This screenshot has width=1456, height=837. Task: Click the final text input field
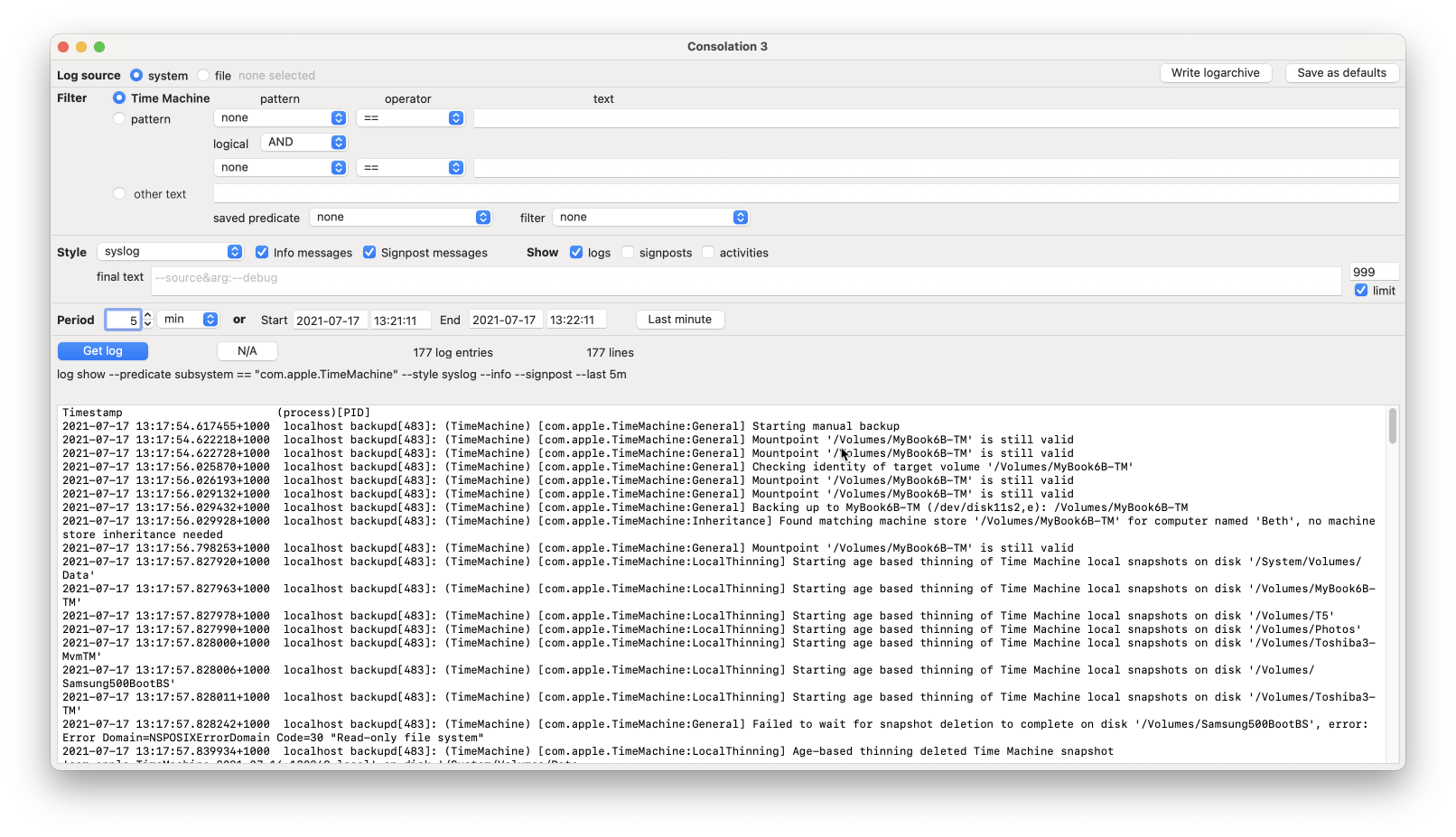point(746,281)
